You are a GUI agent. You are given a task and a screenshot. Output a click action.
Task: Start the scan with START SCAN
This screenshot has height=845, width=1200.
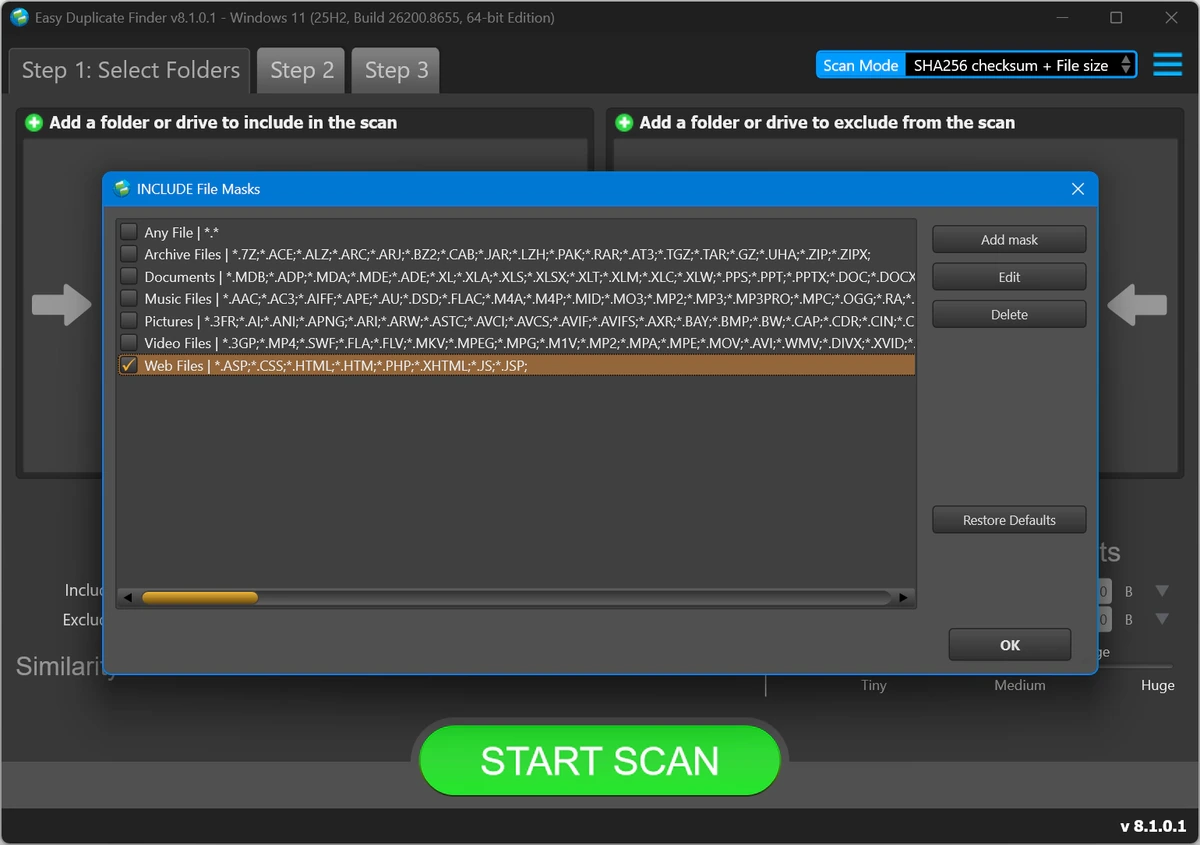600,761
